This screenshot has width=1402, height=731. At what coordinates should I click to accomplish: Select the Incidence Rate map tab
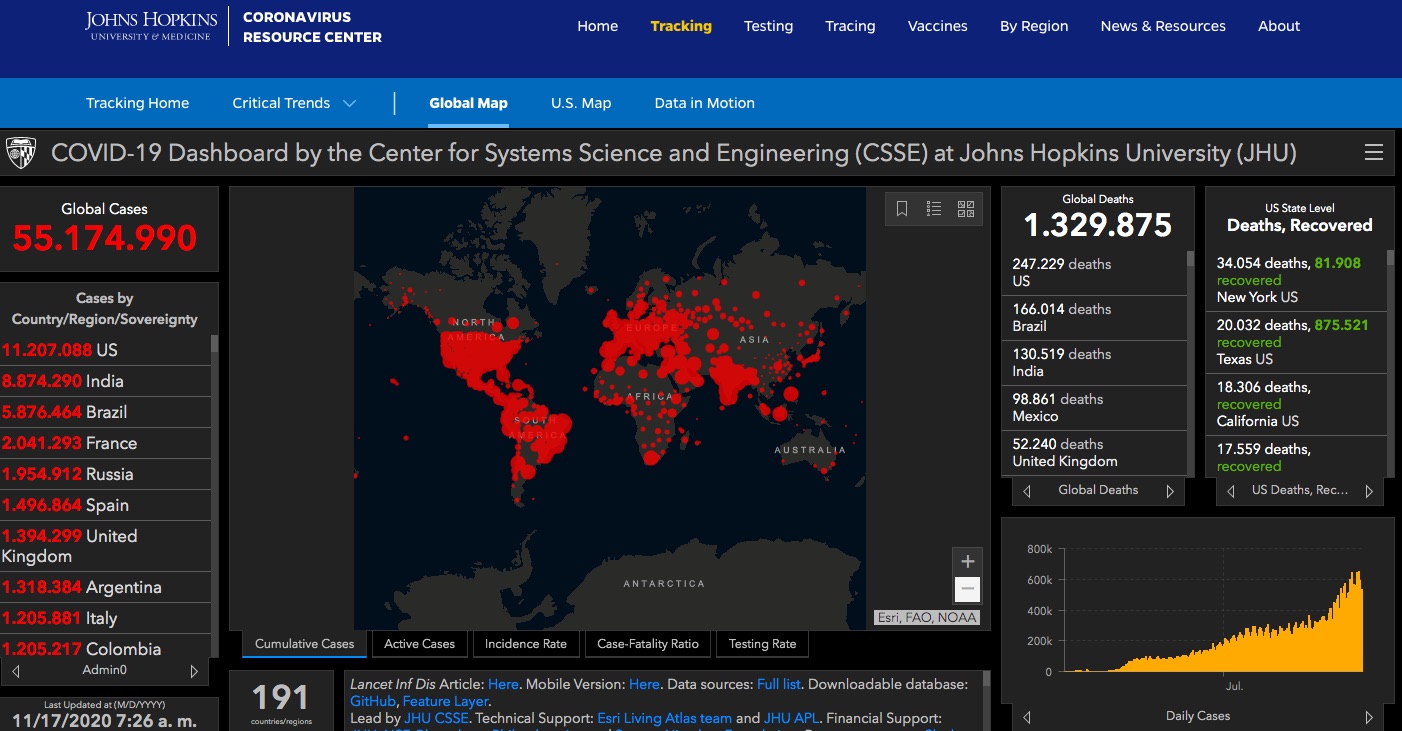point(525,644)
